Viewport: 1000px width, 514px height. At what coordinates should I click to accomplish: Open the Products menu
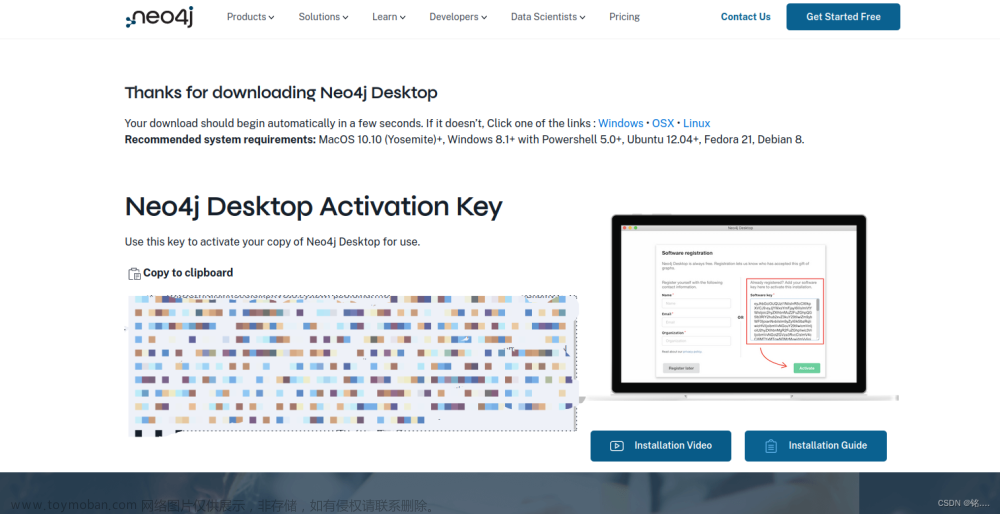point(251,17)
